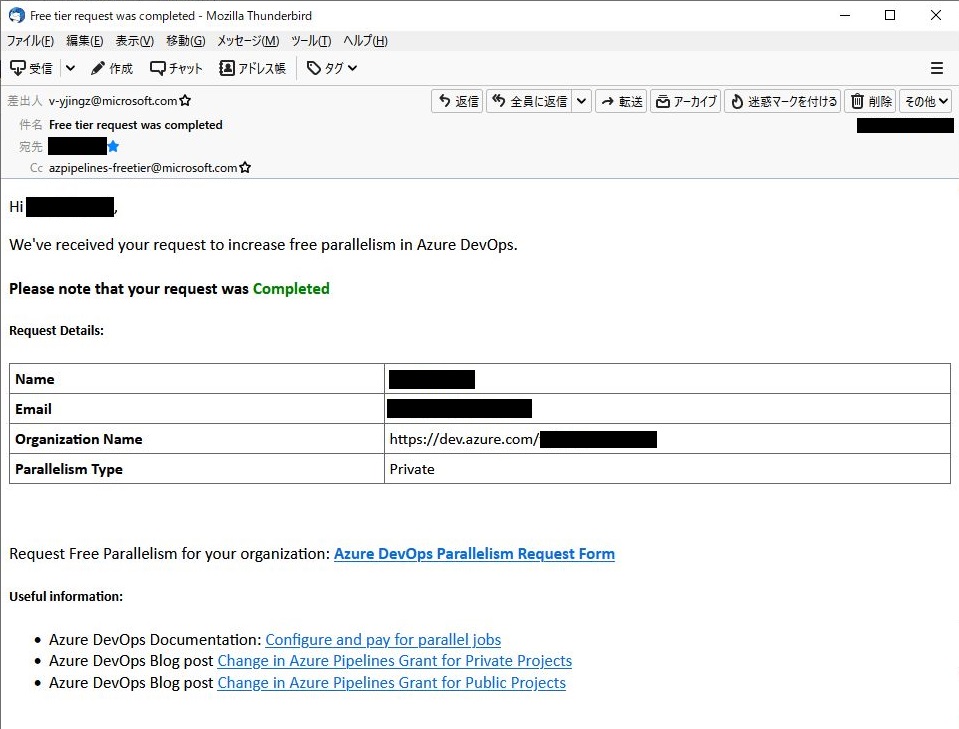Open the ヘルプ(H) menu
The height and width of the screenshot is (729, 959).
365,41
